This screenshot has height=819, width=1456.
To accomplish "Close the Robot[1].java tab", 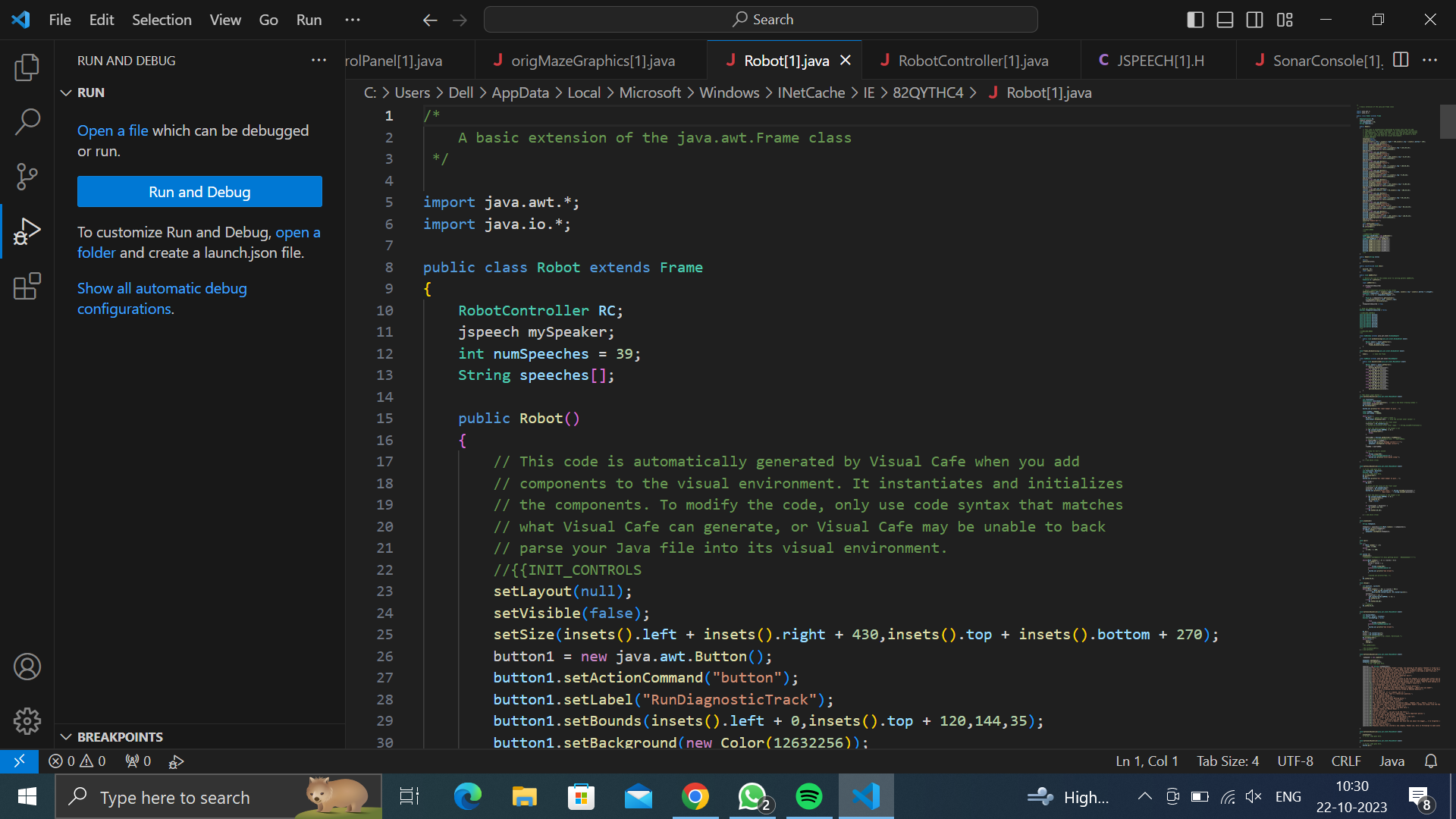I will point(846,61).
